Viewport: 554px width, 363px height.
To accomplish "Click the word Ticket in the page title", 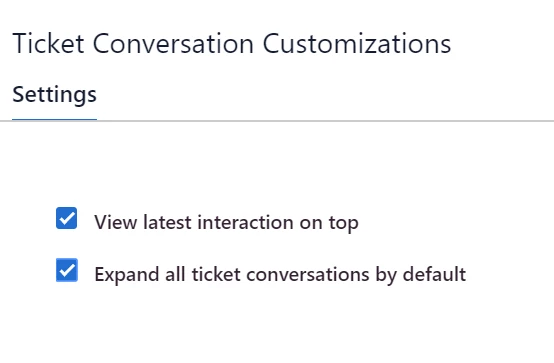I will 48,44.
